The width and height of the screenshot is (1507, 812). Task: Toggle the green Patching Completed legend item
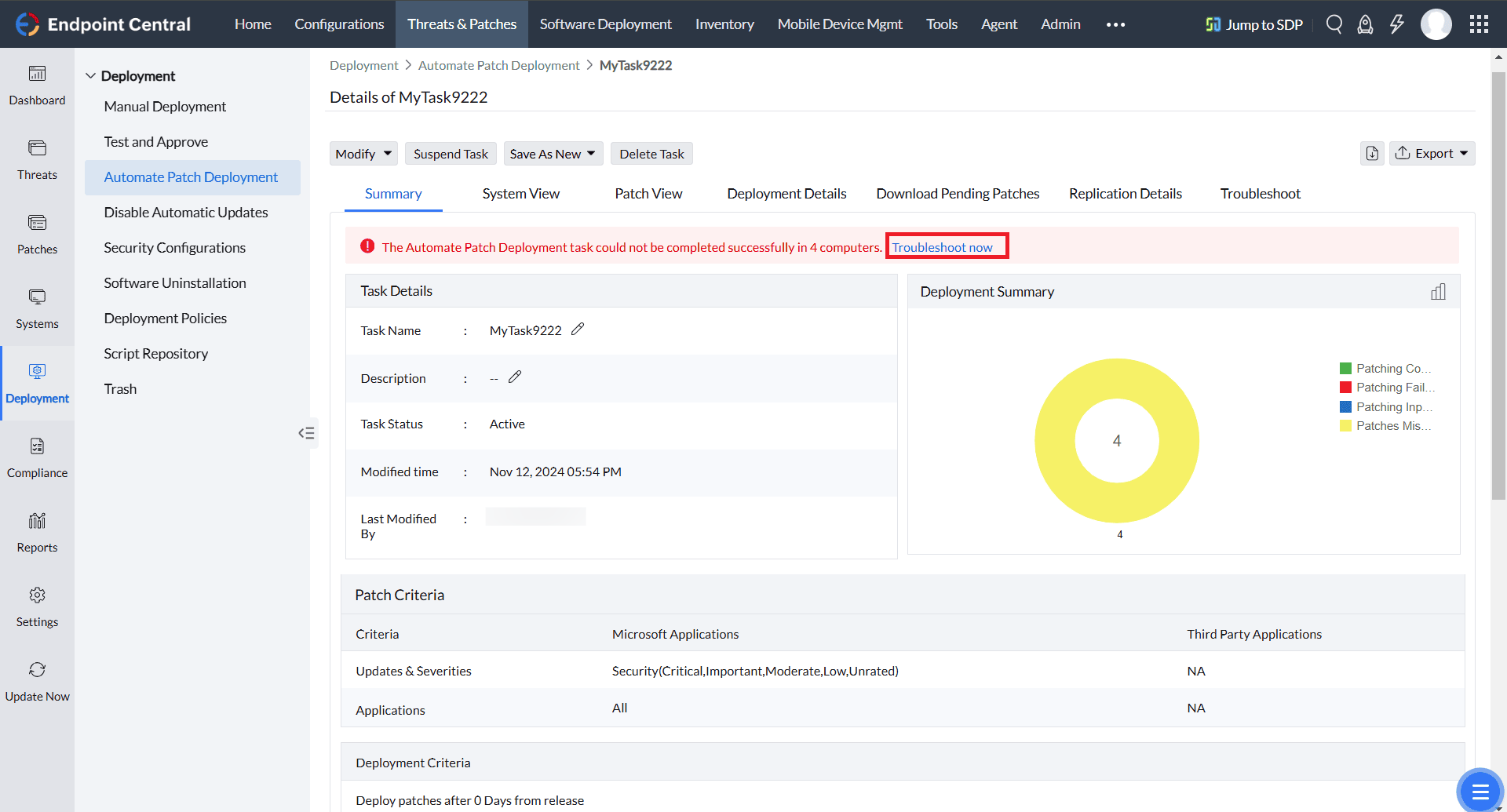tap(1385, 369)
